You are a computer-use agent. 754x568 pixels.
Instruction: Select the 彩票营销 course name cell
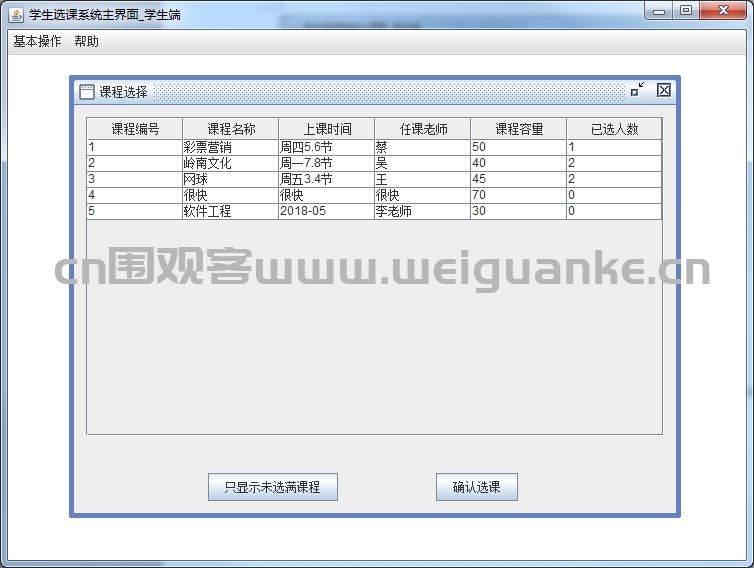click(230, 147)
